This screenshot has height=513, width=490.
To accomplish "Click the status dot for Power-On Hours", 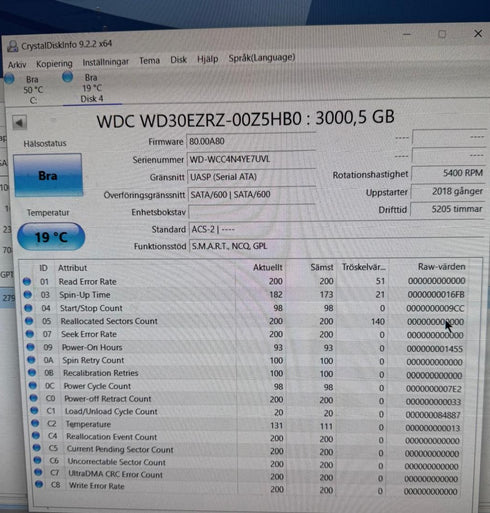I will click(31, 347).
